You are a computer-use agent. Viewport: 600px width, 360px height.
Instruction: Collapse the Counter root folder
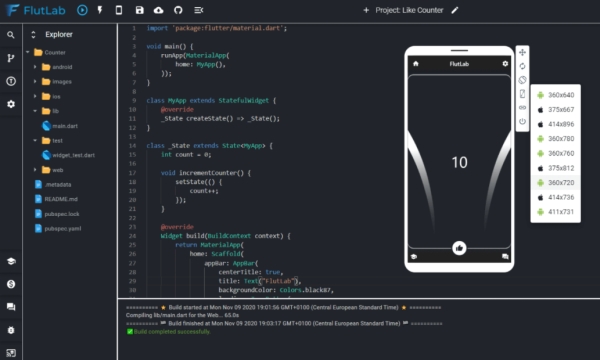28,52
